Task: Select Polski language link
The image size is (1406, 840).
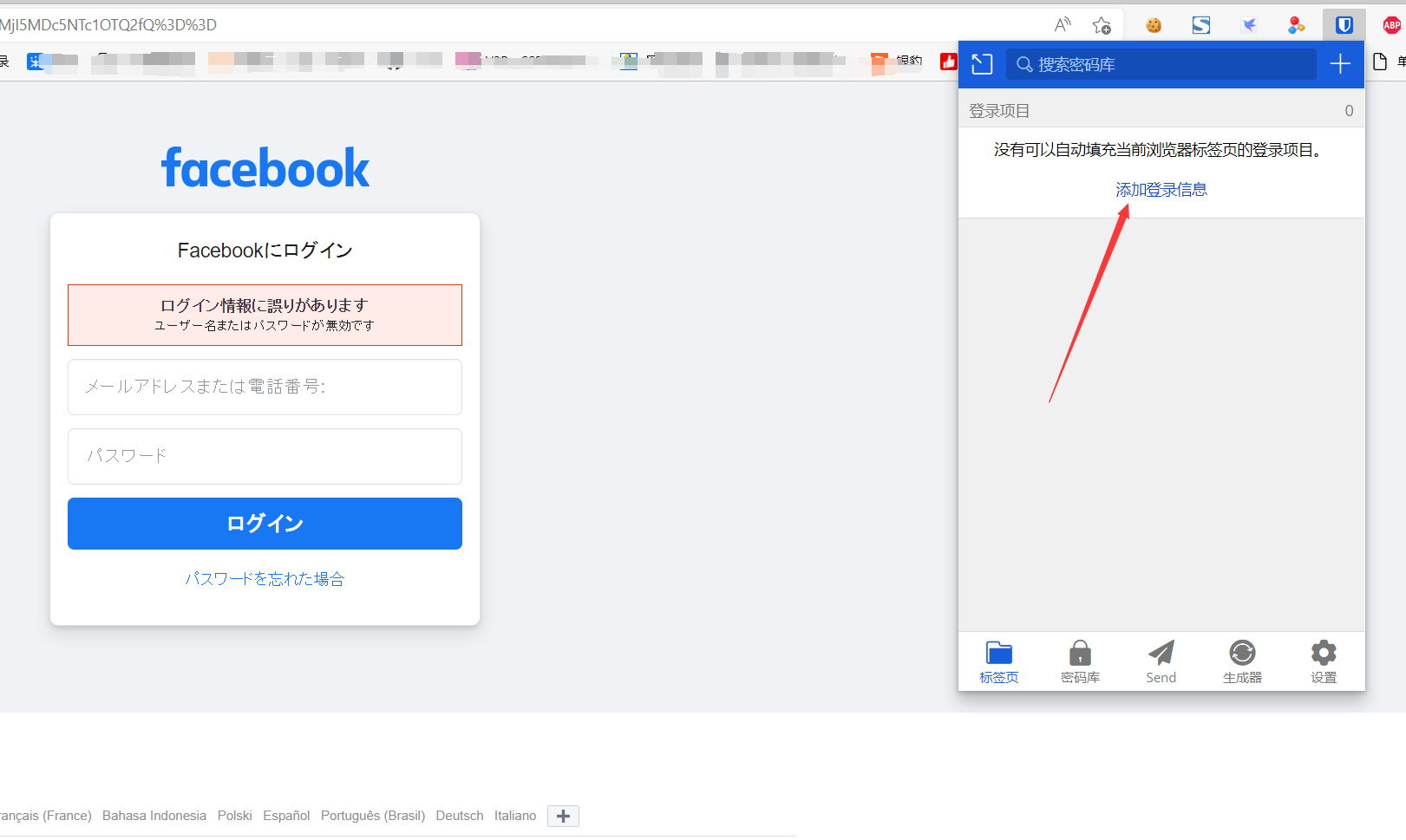Action: (x=235, y=816)
